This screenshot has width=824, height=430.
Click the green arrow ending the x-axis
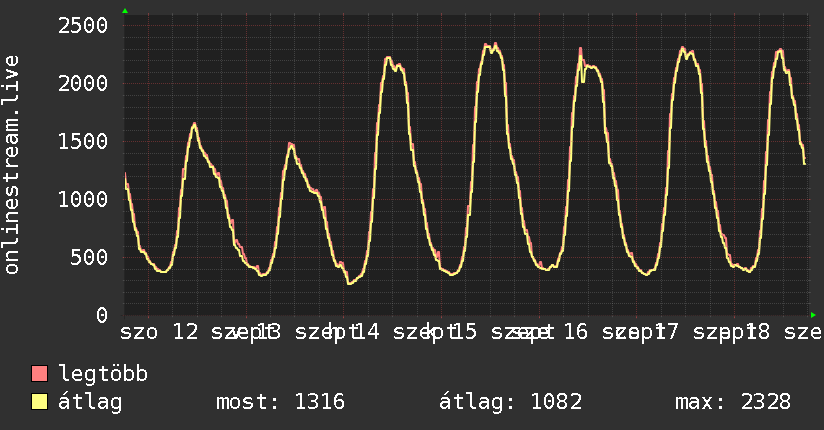point(813,315)
